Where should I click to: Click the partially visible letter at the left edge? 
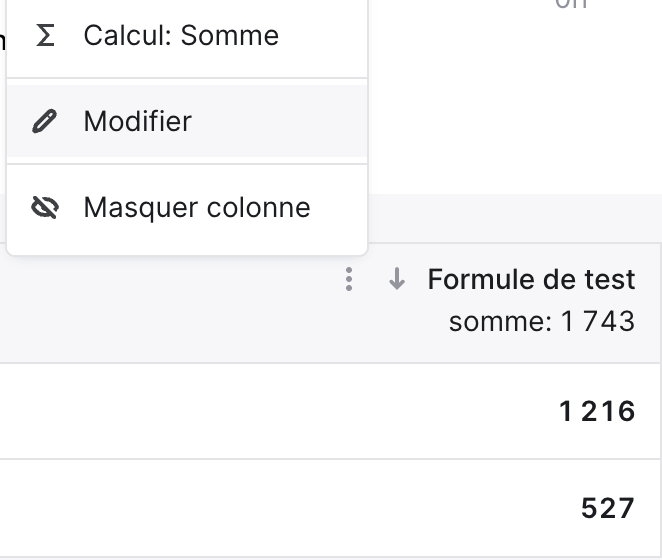2,41
